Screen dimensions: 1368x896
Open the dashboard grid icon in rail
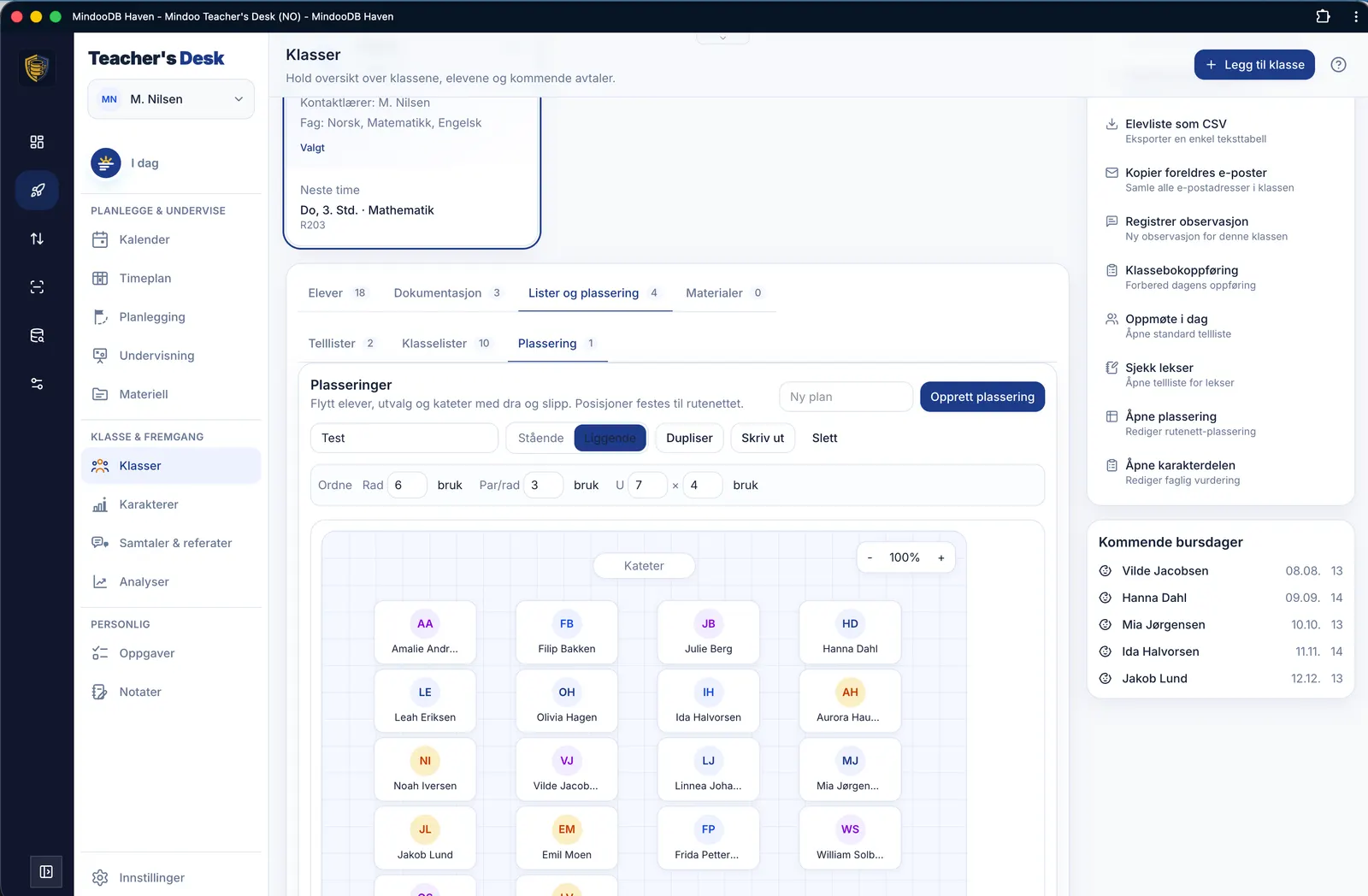click(37, 142)
